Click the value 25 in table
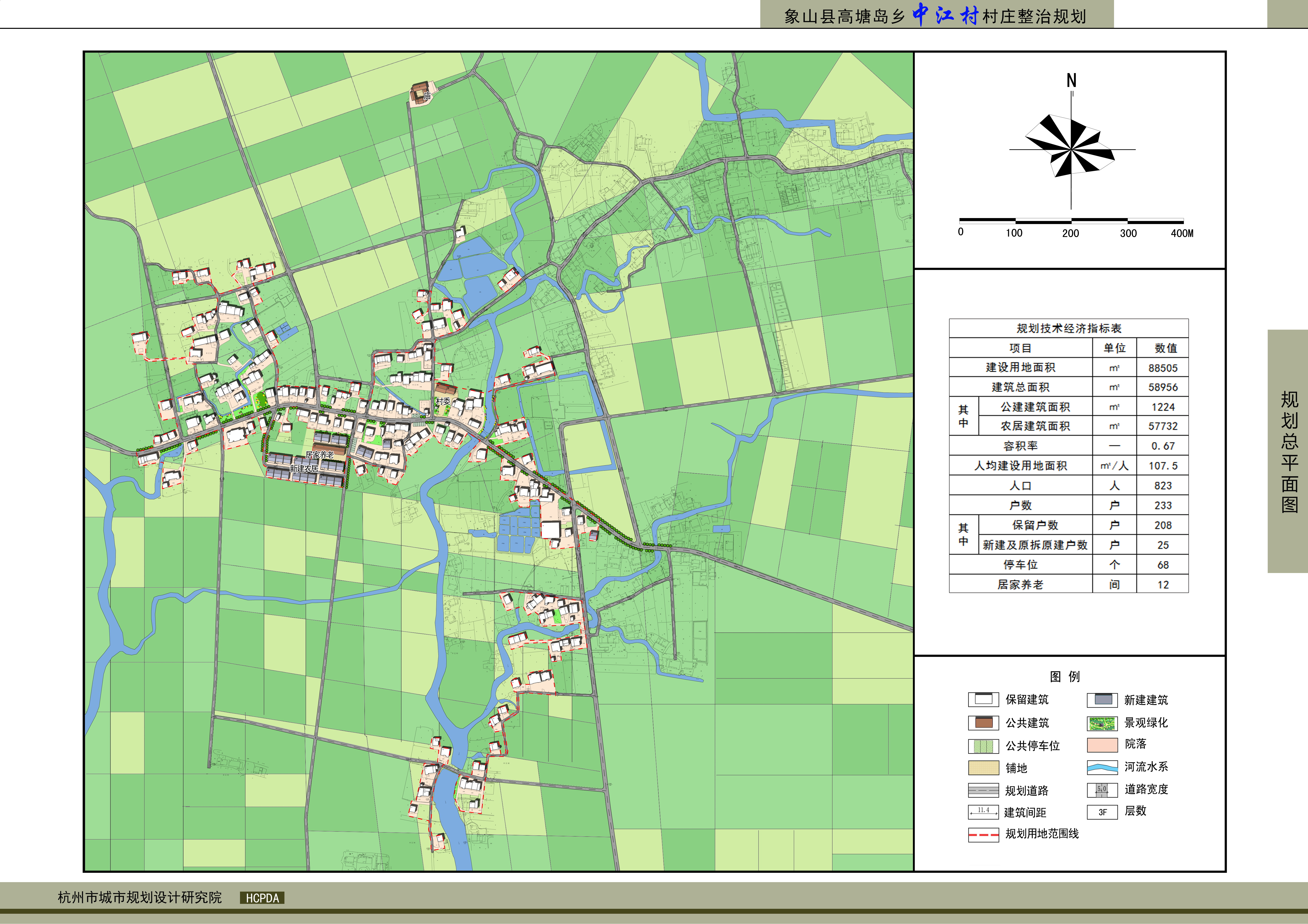Viewport: 1308px width, 924px height. tap(1163, 545)
